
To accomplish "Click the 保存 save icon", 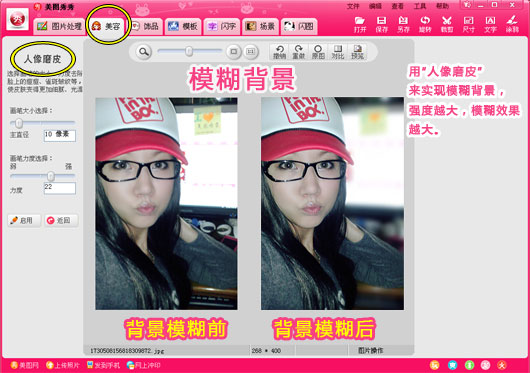I will coord(381,24).
